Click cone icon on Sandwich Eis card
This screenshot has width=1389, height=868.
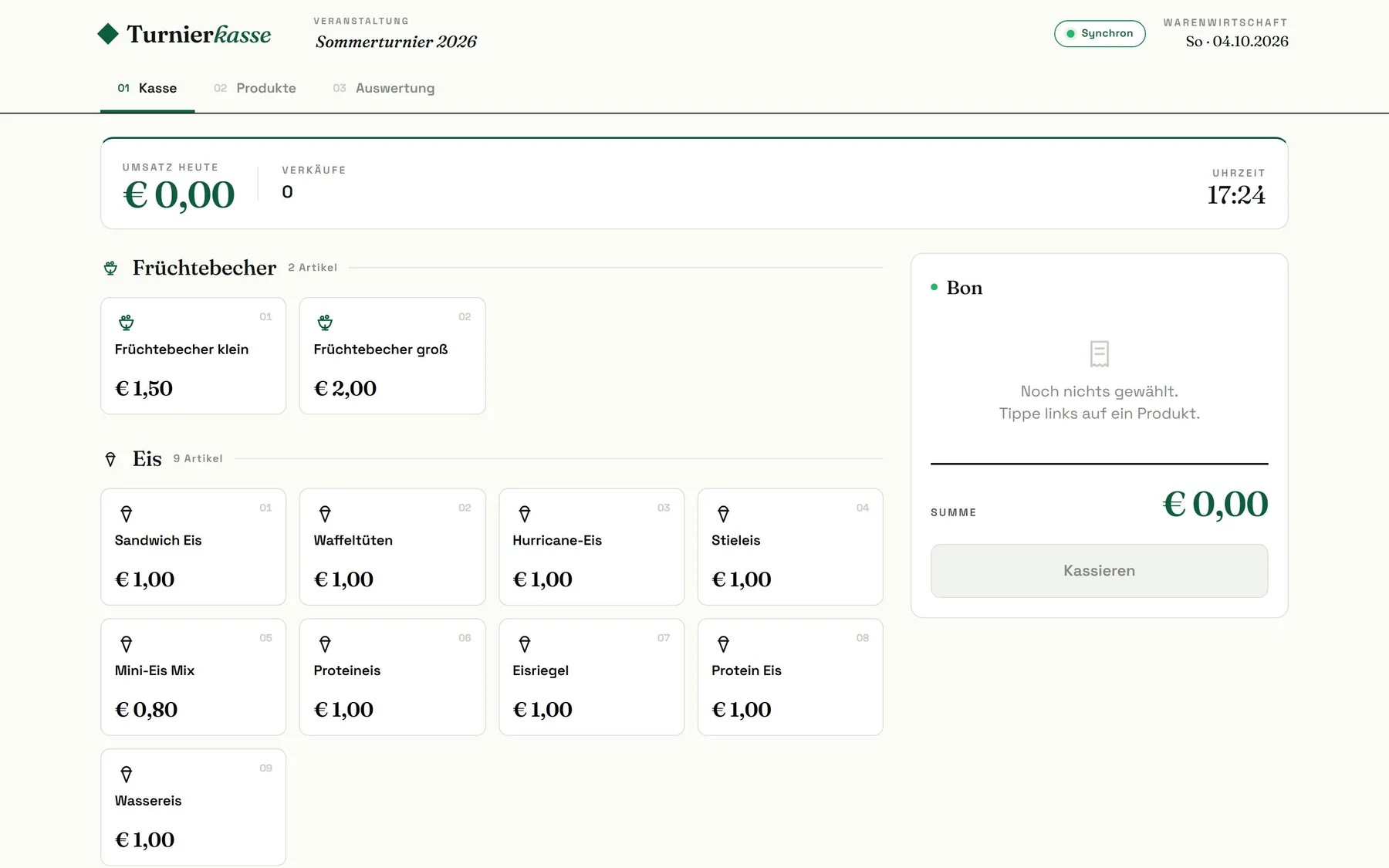coord(127,513)
